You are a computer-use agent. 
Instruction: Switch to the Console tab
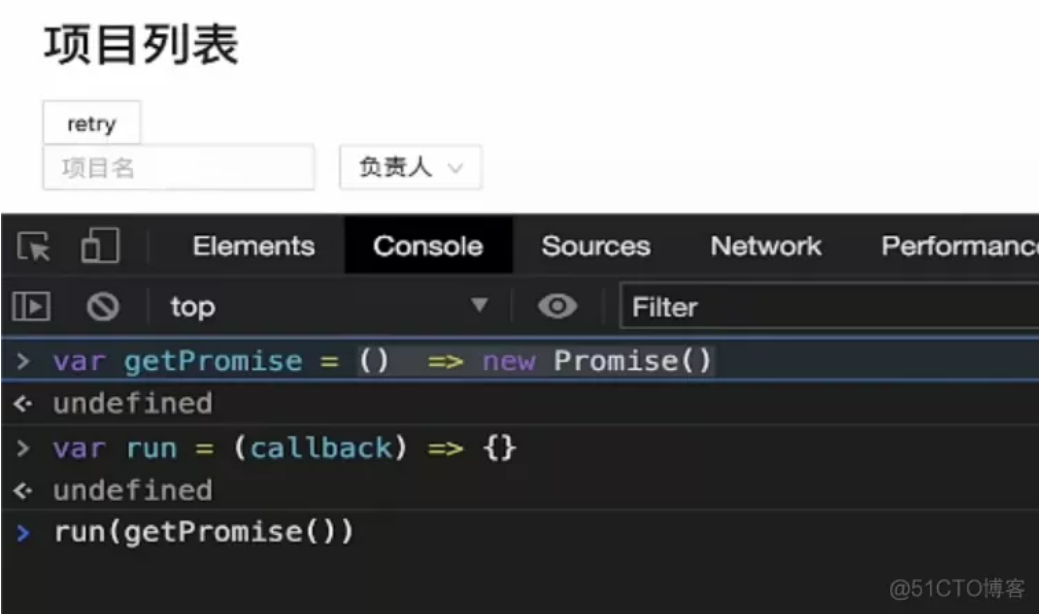pos(428,246)
